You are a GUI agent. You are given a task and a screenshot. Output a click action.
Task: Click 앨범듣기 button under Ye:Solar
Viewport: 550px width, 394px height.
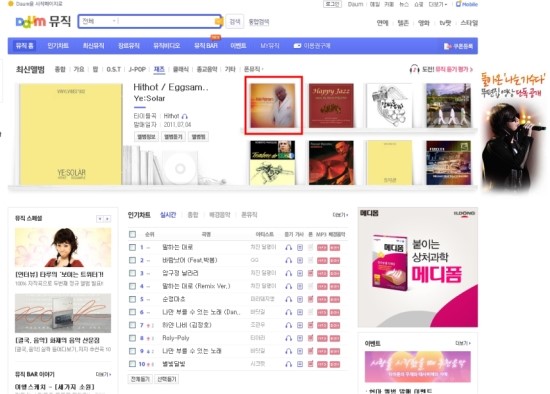point(173,137)
